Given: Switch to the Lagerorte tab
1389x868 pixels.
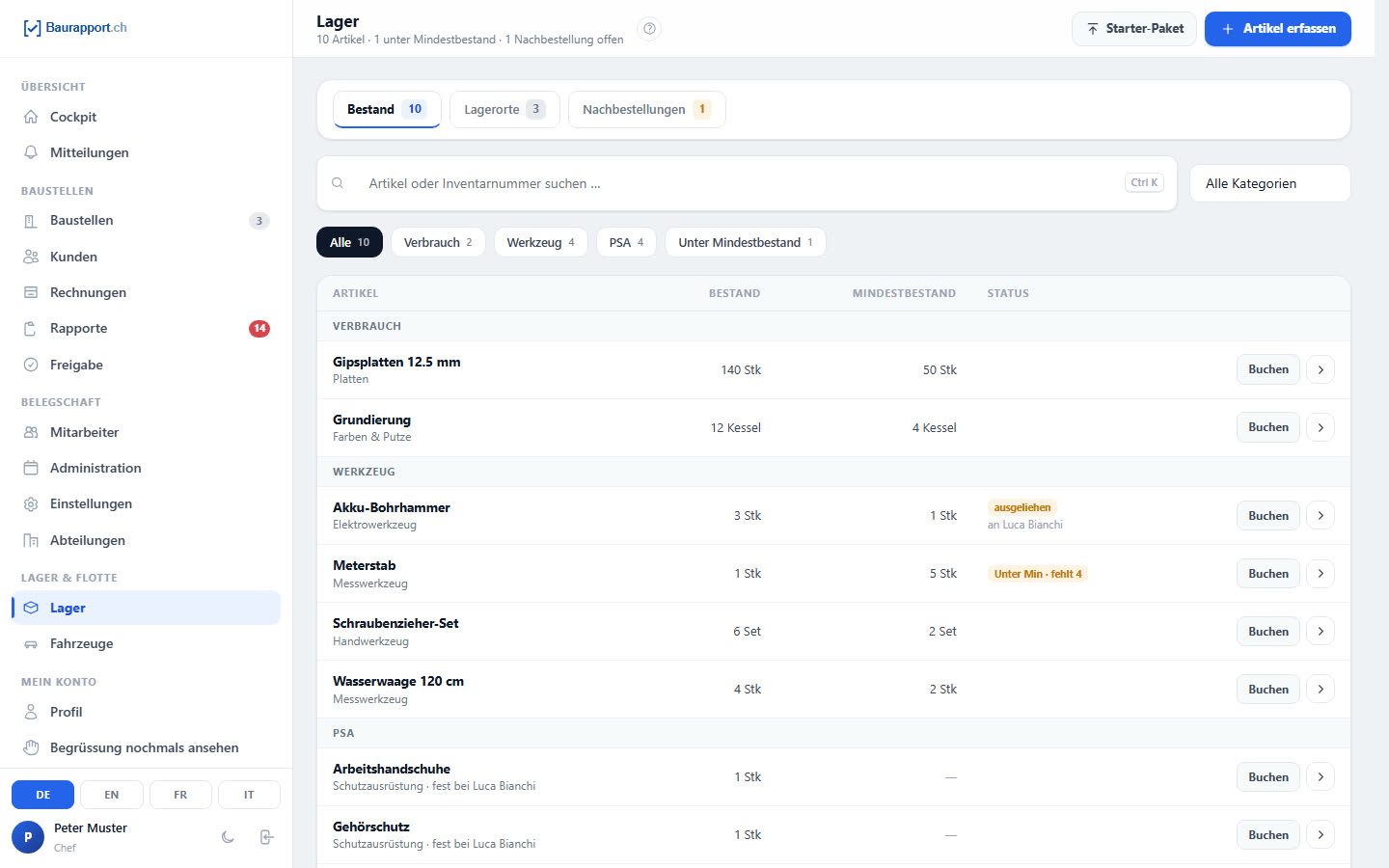Looking at the screenshot, I should (x=504, y=109).
